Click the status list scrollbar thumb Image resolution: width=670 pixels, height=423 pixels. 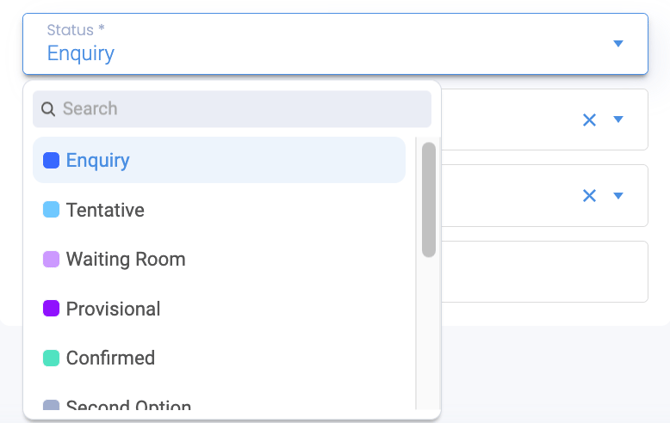click(429, 200)
